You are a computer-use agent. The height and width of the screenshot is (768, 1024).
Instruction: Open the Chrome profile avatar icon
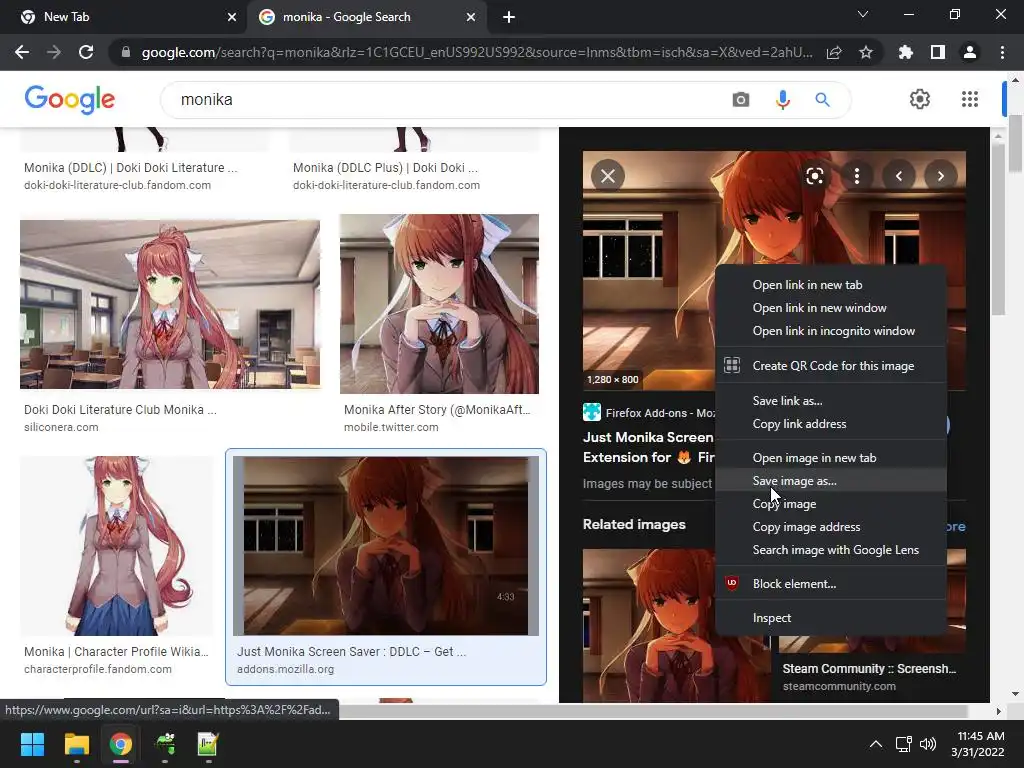click(x=970, y=52)
